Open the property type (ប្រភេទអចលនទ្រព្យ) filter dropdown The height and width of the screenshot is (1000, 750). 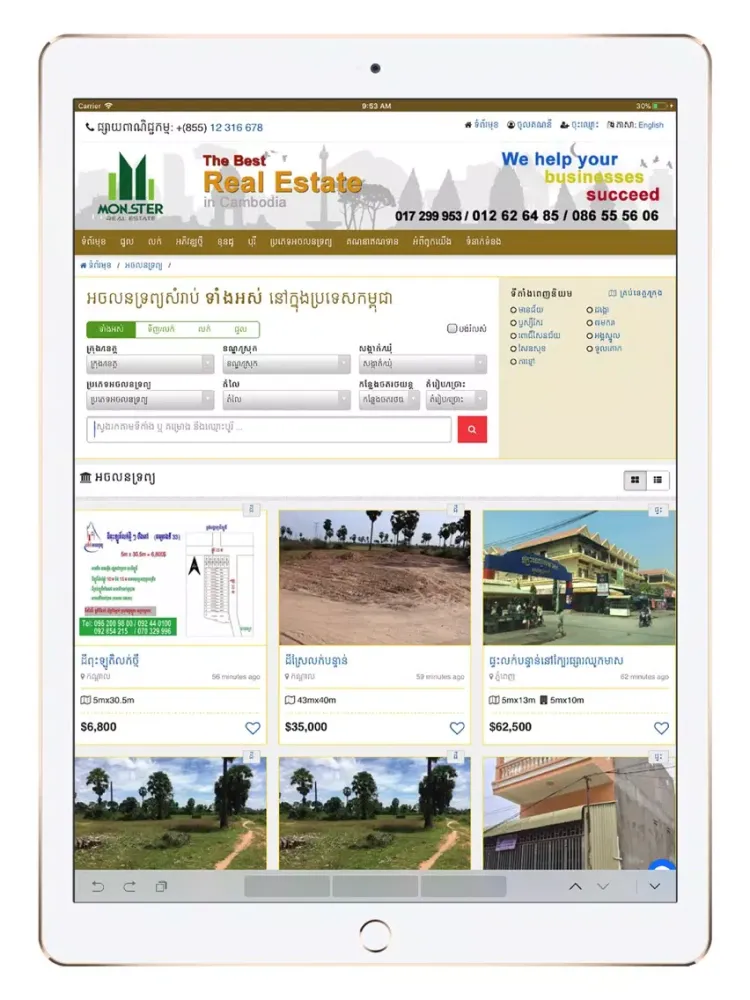tap(150, 399)
